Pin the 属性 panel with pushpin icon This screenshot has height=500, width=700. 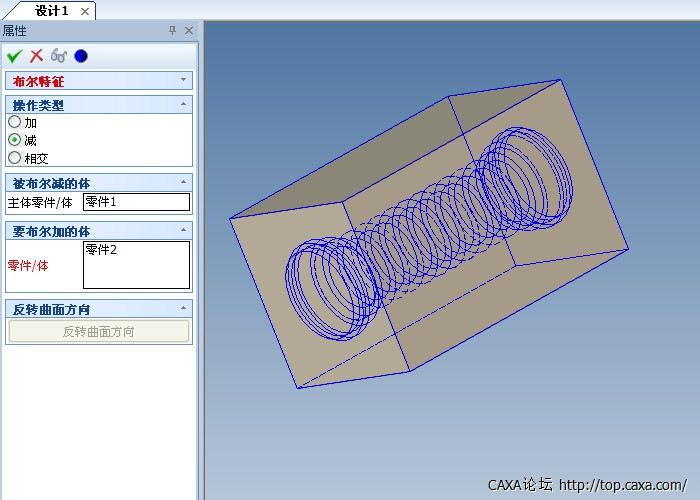coord(172,31)
